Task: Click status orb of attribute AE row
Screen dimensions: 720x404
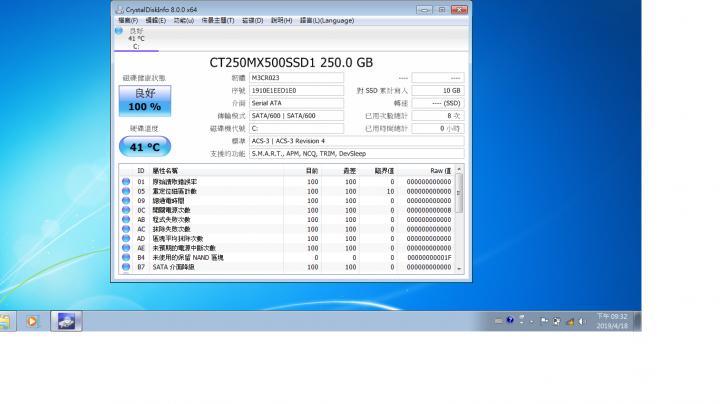Action: pyautogui.click(x=126, y=248)
